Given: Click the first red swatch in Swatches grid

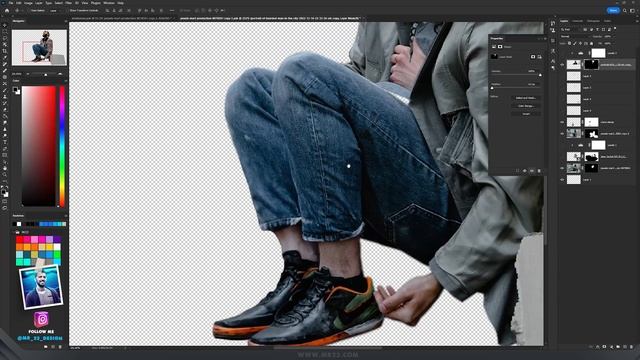Looking at the screenshot, I should pos(20,239).
